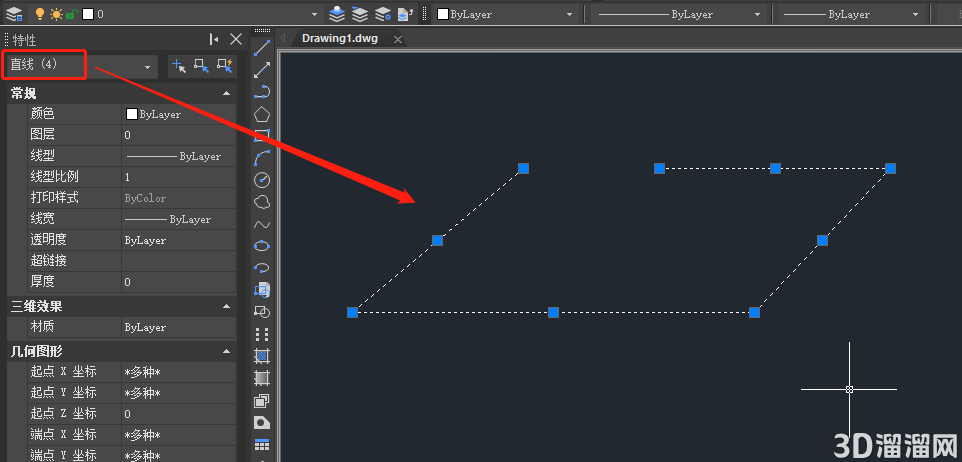962x462 pixels.
Task: Select the Ellipse drawing tool
Action: tap(262, 246)
